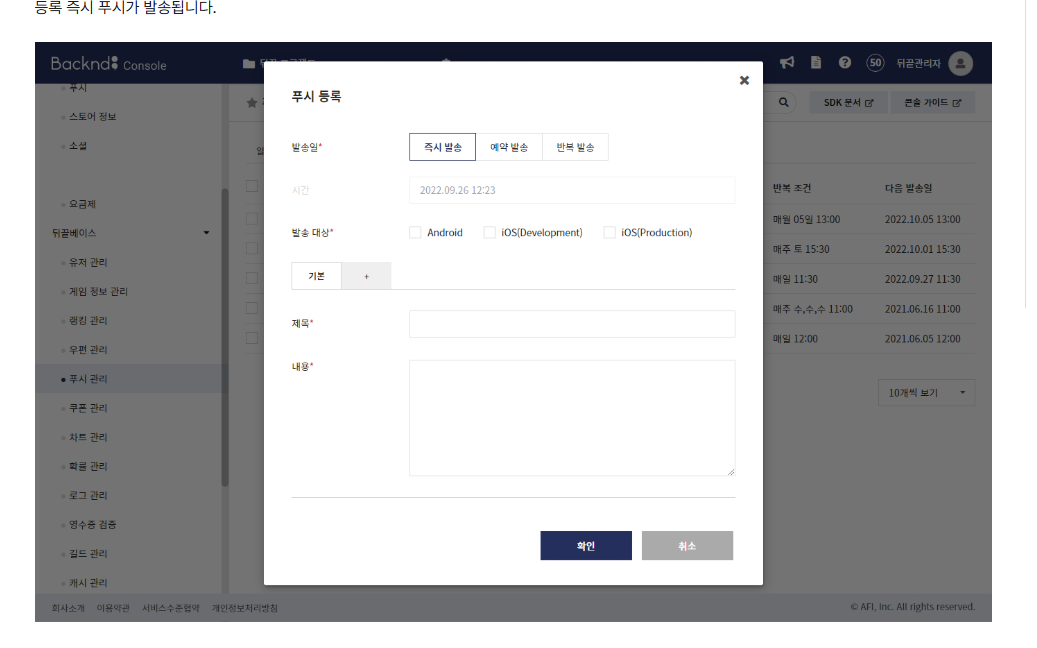Image resolution: width=1037 pixels, height=648 pixels.
Task: Close the push registration dialog
Action: 744,80
